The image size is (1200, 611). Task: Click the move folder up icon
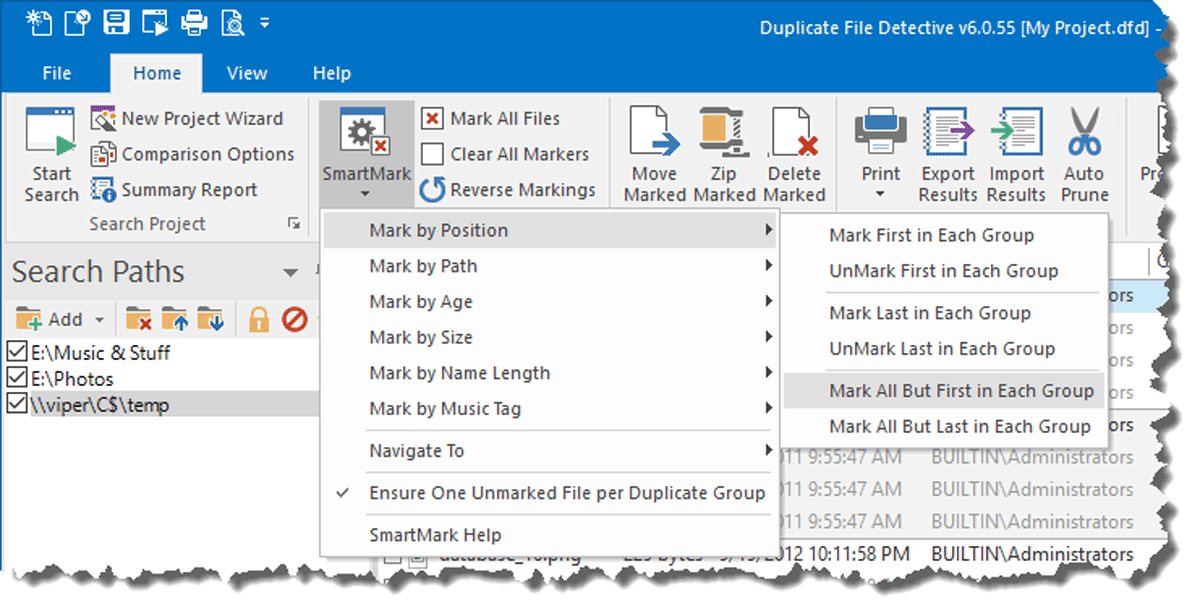point(175,320)
